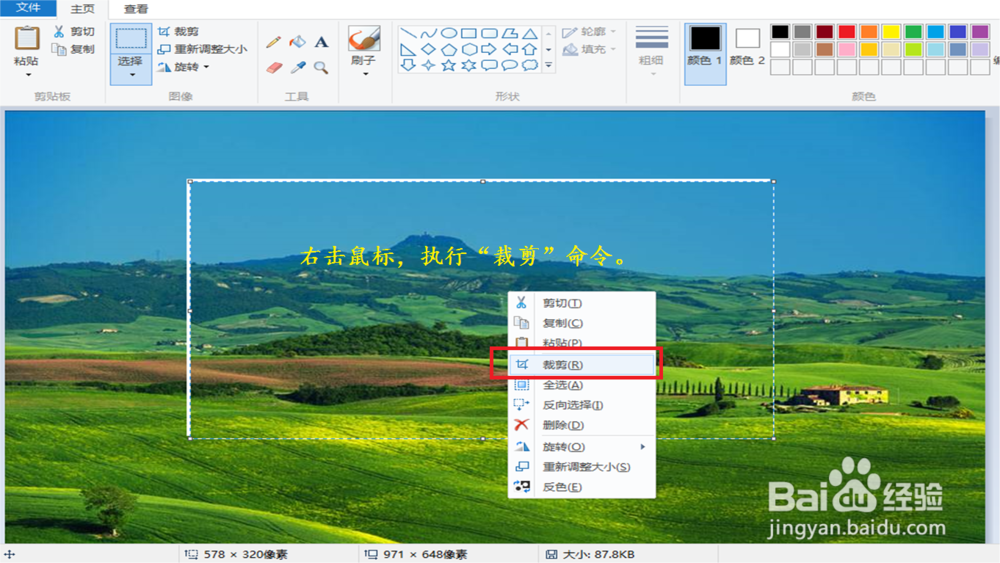This screenshot has height=563, width=1000.
Task: Pick the purple color swatch
Action: (980, 32)
